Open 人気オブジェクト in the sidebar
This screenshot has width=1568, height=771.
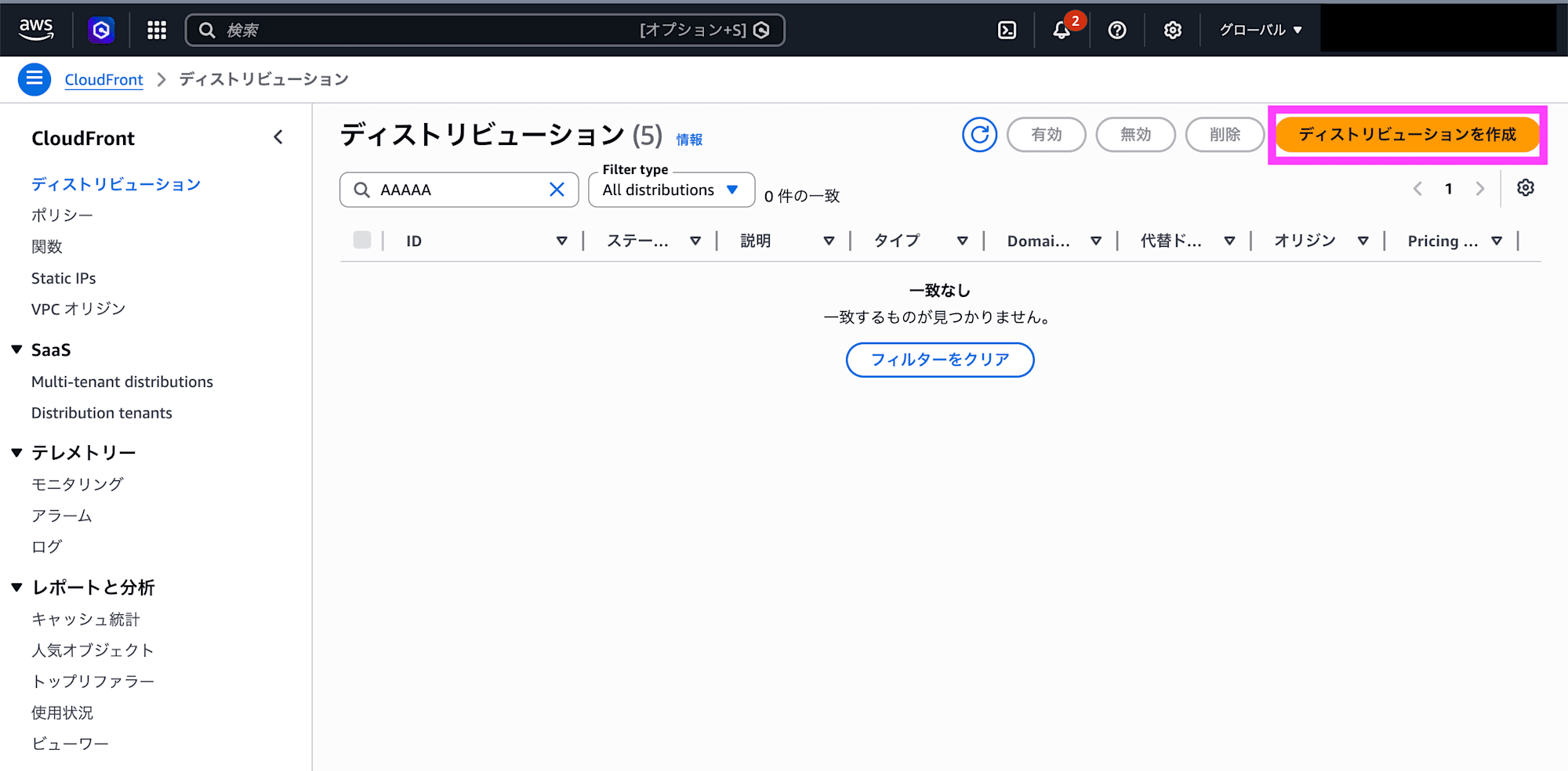(93, 650)
